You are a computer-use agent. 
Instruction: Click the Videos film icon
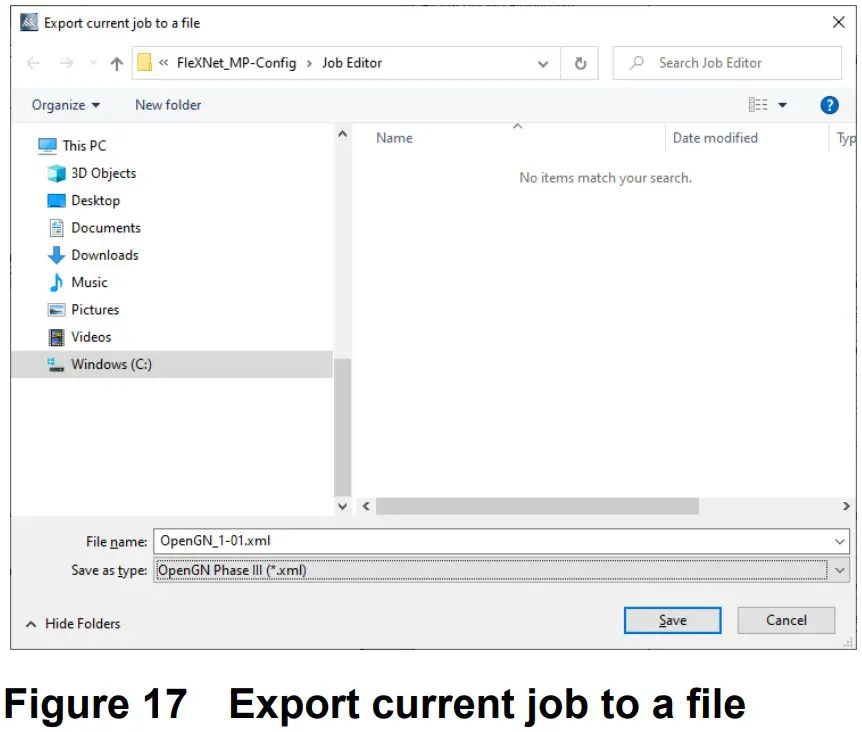pyautogui.click(x=56, y=337)
